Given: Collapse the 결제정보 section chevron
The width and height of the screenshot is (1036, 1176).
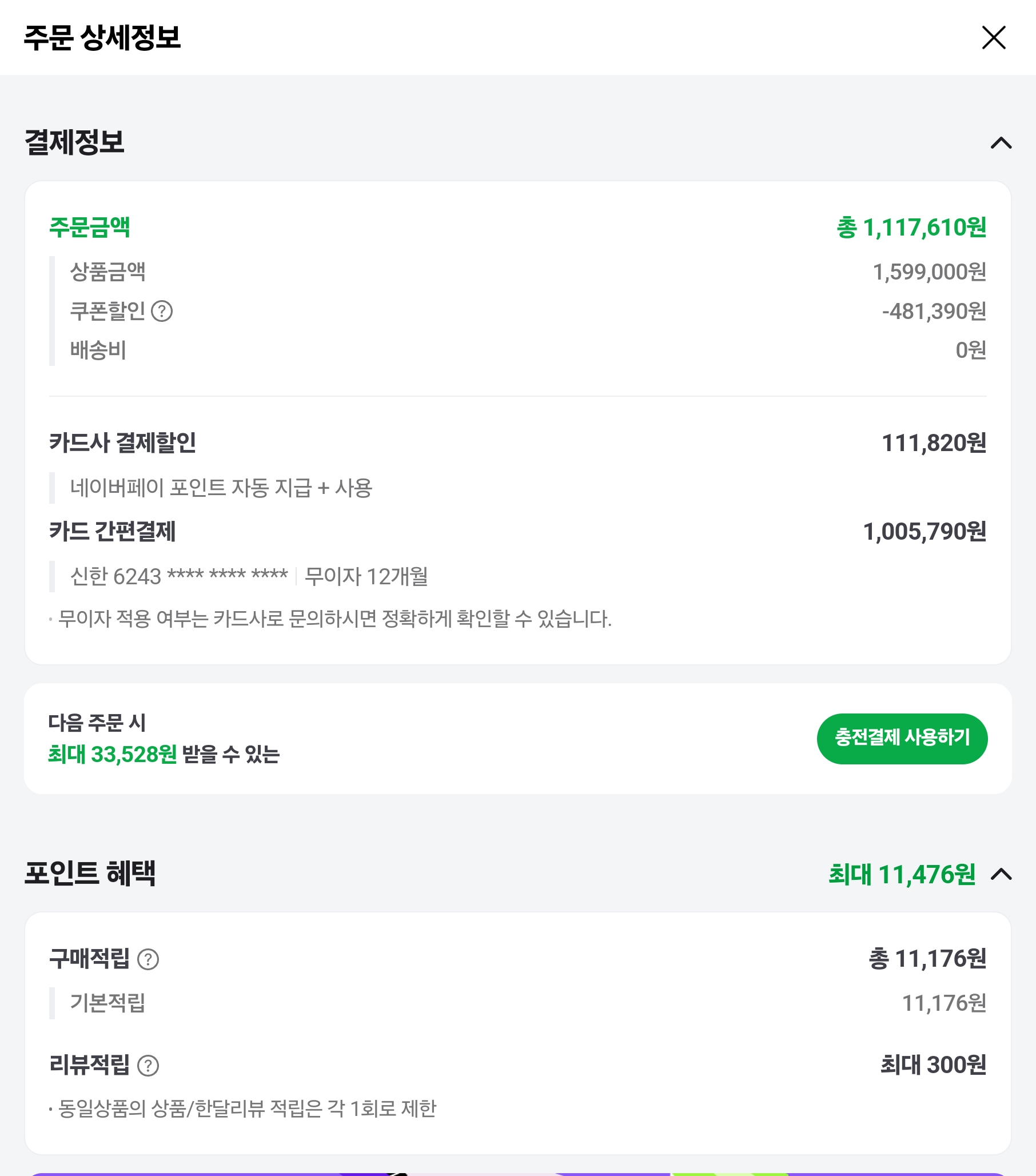Looking at the screenshot, I should [x=1001, y=143].
